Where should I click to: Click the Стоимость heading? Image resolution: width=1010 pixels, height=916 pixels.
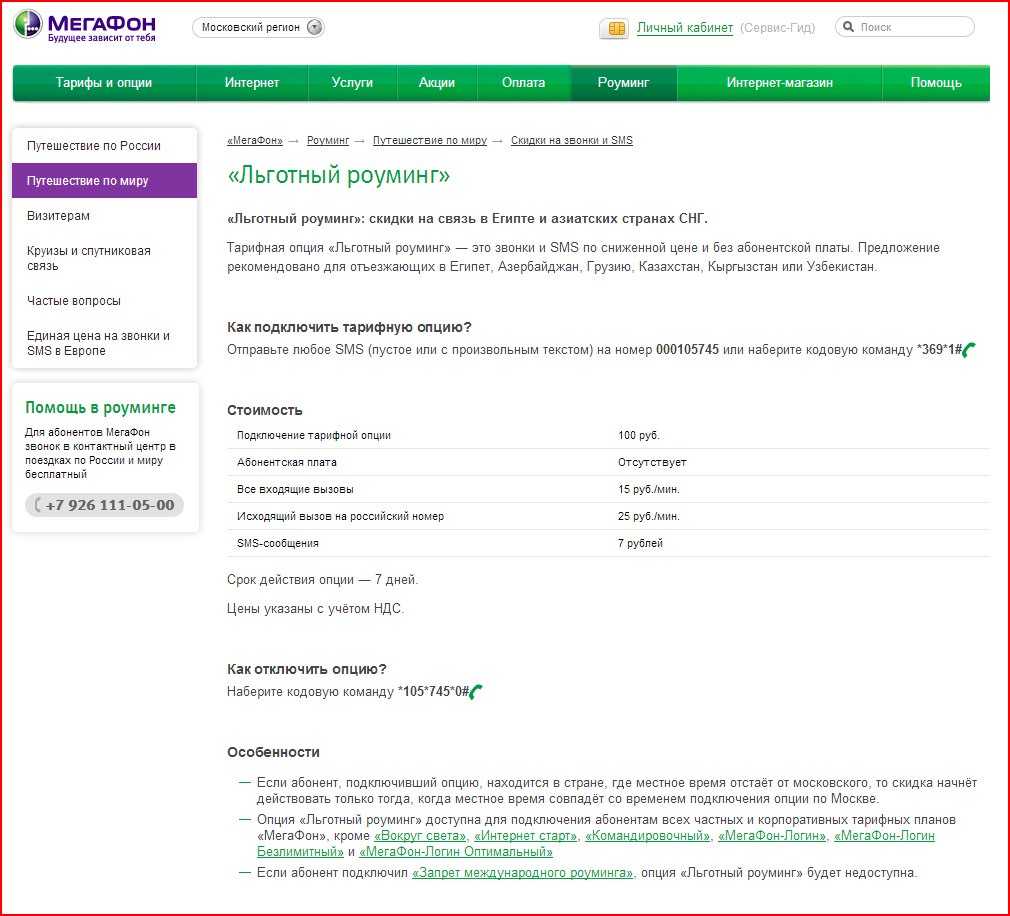265,410
